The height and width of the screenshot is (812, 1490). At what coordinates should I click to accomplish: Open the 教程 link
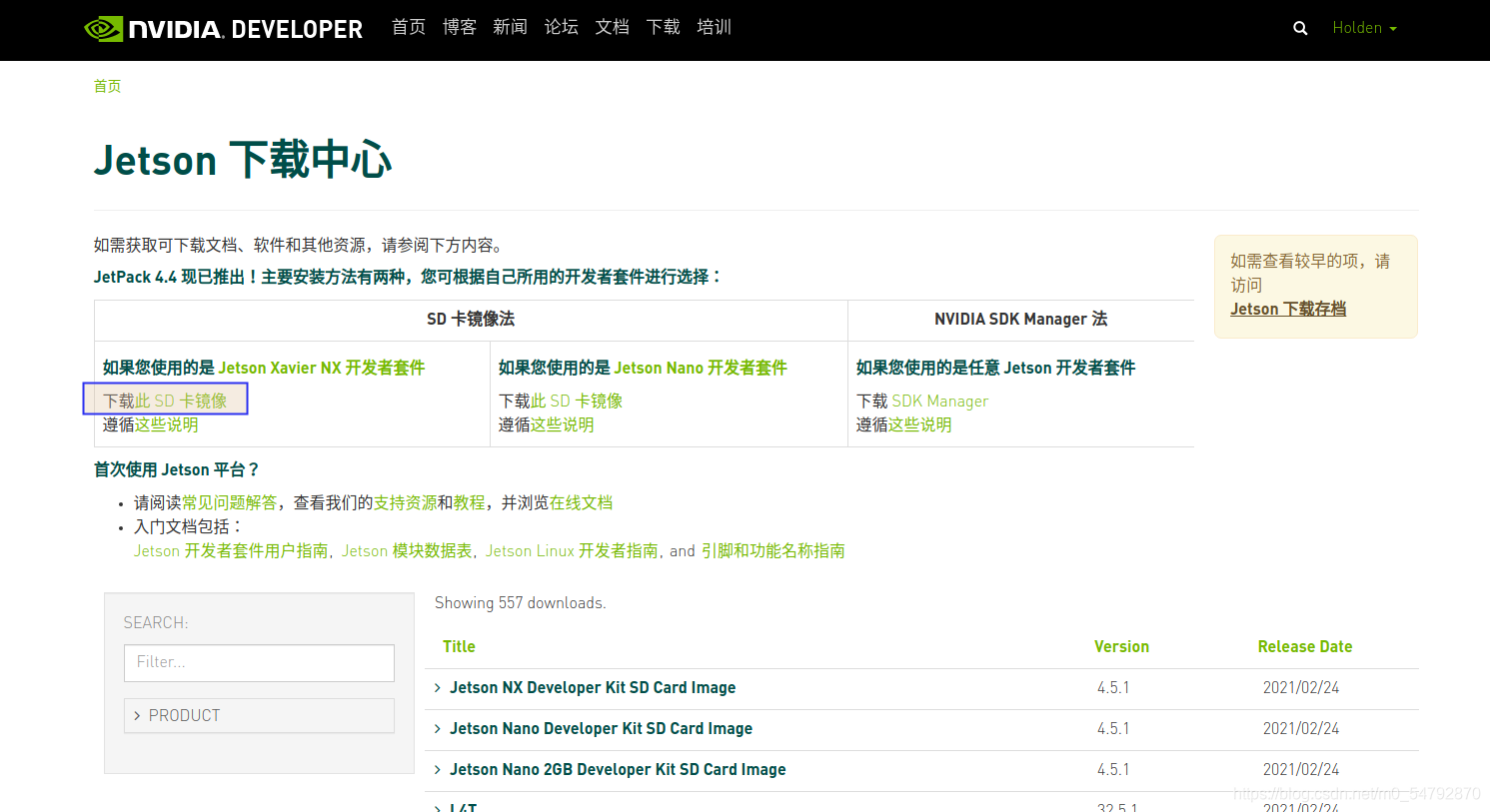point(470,502)
